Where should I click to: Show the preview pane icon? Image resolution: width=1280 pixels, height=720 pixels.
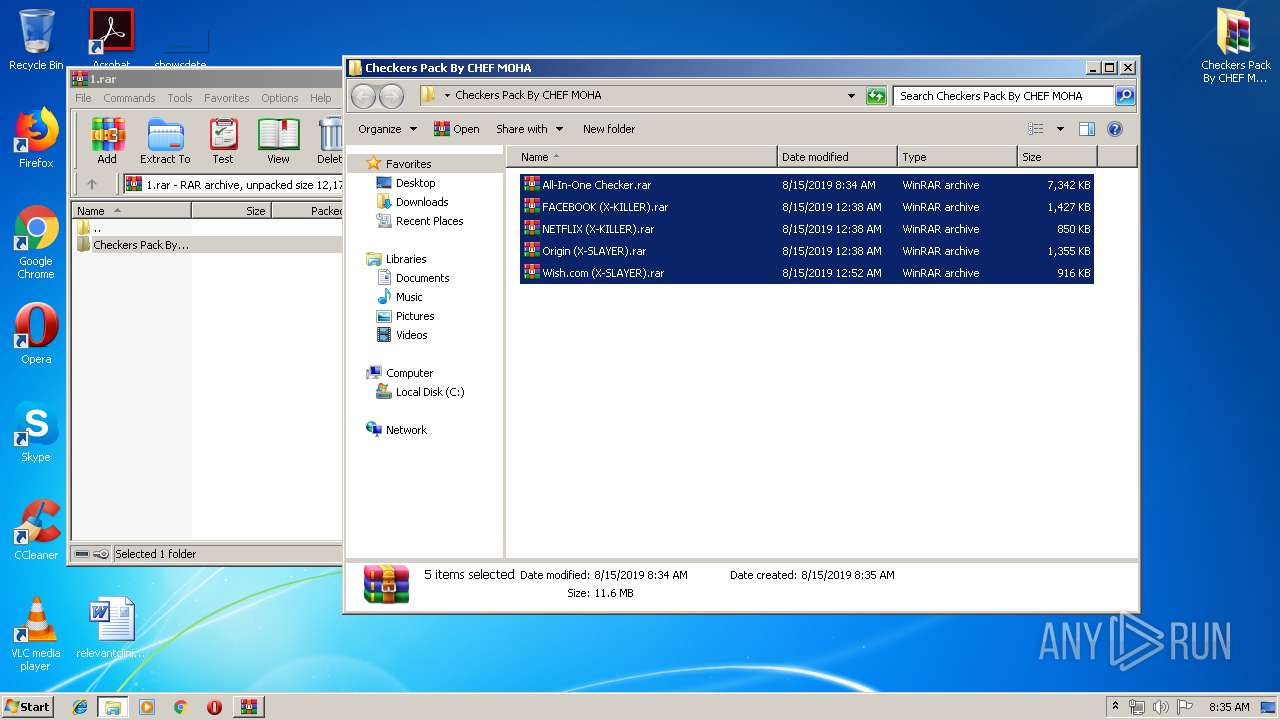click(x=1087, y=129)
